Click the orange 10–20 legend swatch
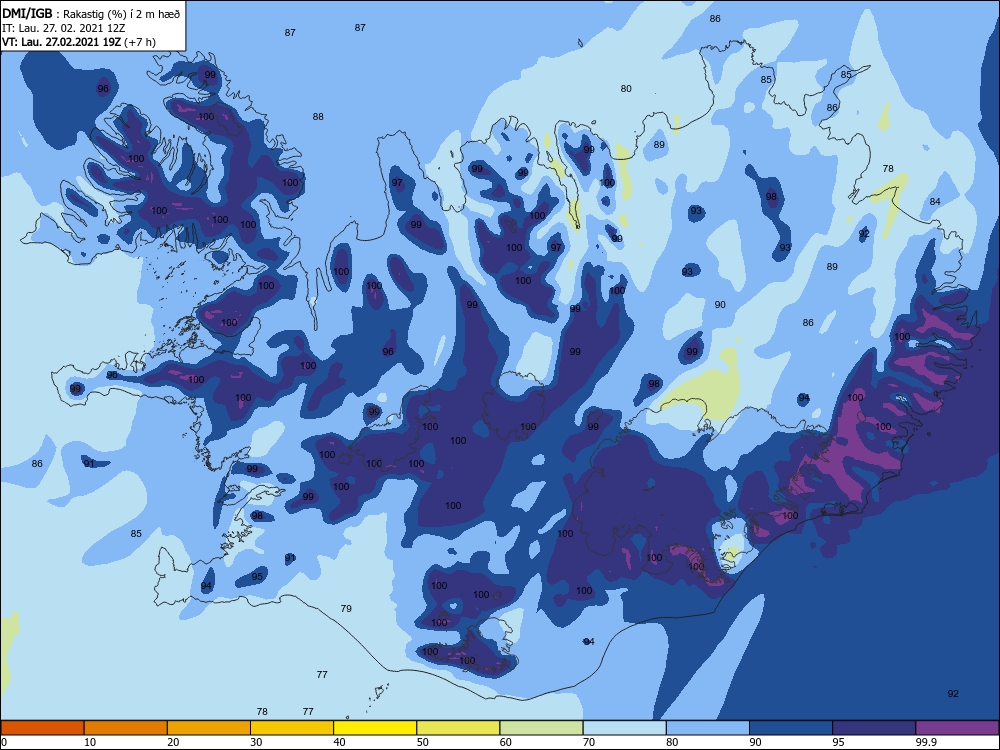This screenshot has height=750, width=1000. pos(126,728)
